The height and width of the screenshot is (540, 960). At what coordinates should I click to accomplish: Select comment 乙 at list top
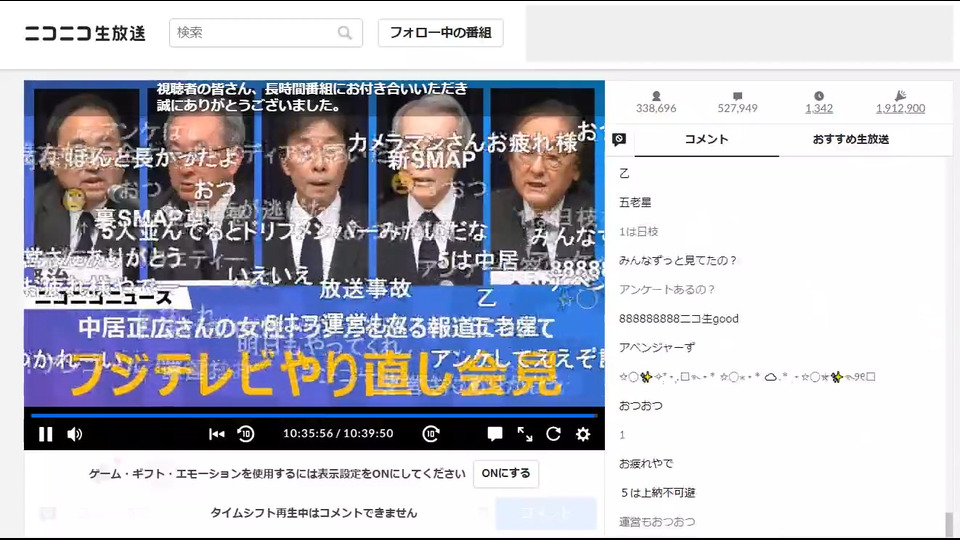coord(624,173)
